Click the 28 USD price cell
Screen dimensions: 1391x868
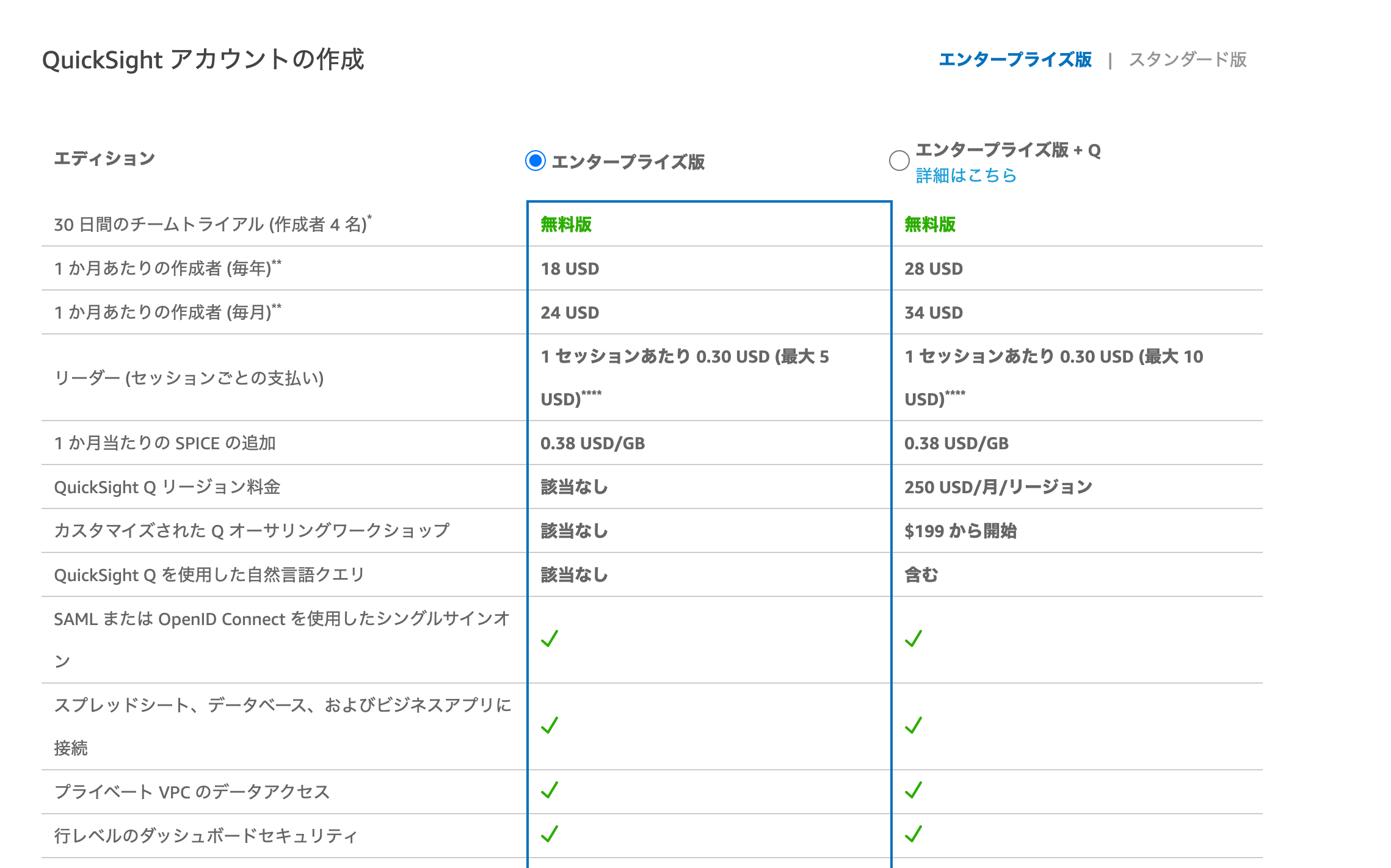click(934, 269)
